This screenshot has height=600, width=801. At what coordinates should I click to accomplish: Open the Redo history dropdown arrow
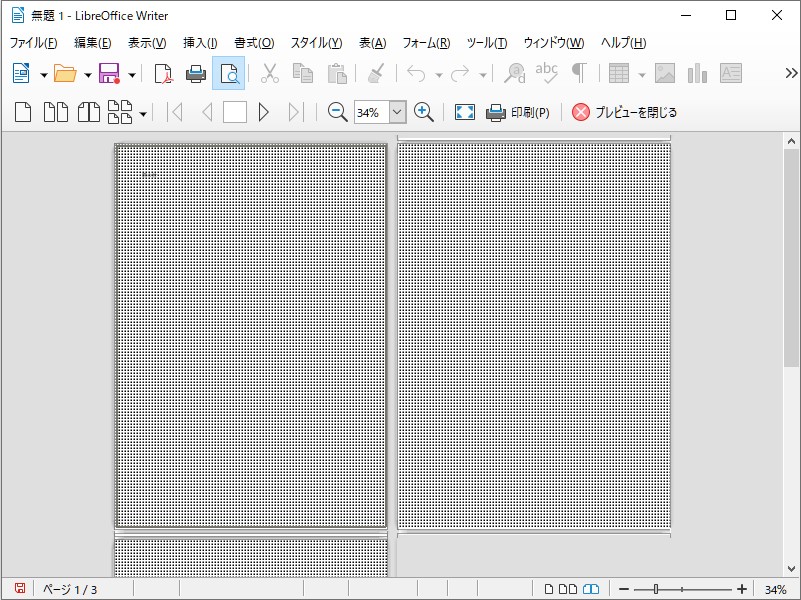(x=482, y=76)
